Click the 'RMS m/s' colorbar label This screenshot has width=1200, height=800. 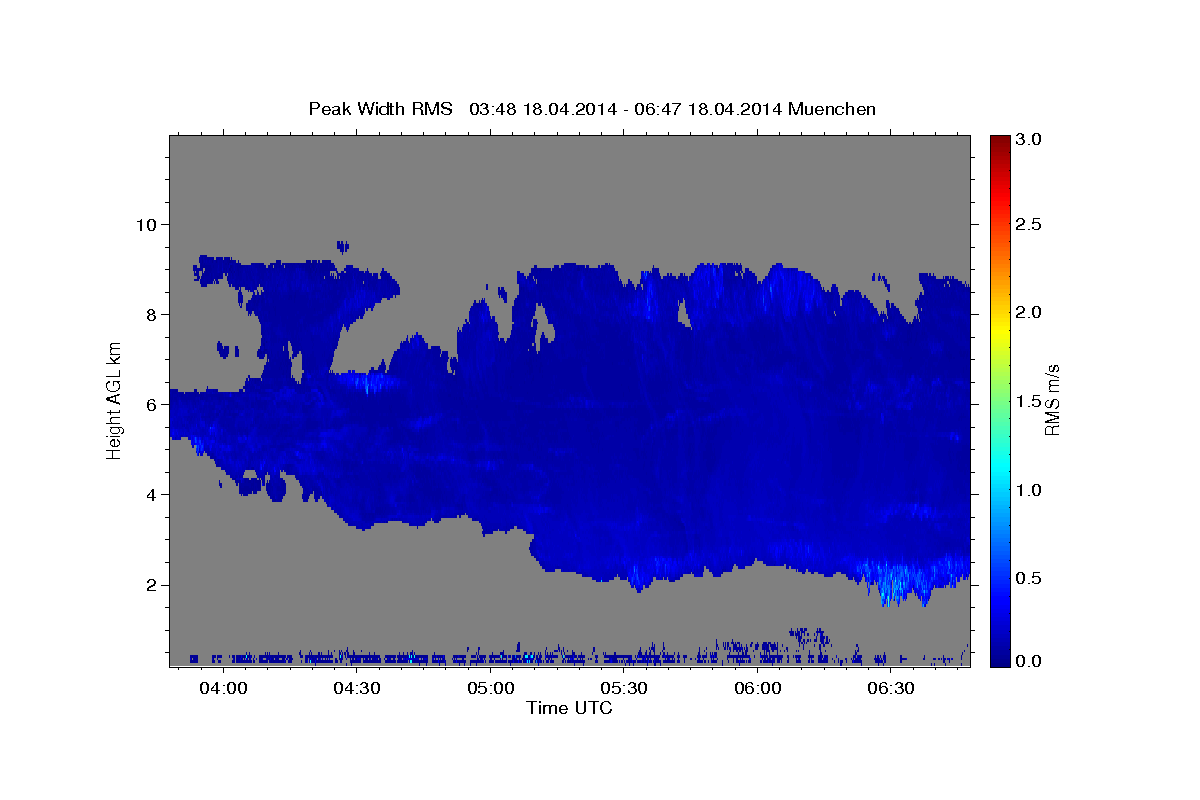pos(1052,400)
